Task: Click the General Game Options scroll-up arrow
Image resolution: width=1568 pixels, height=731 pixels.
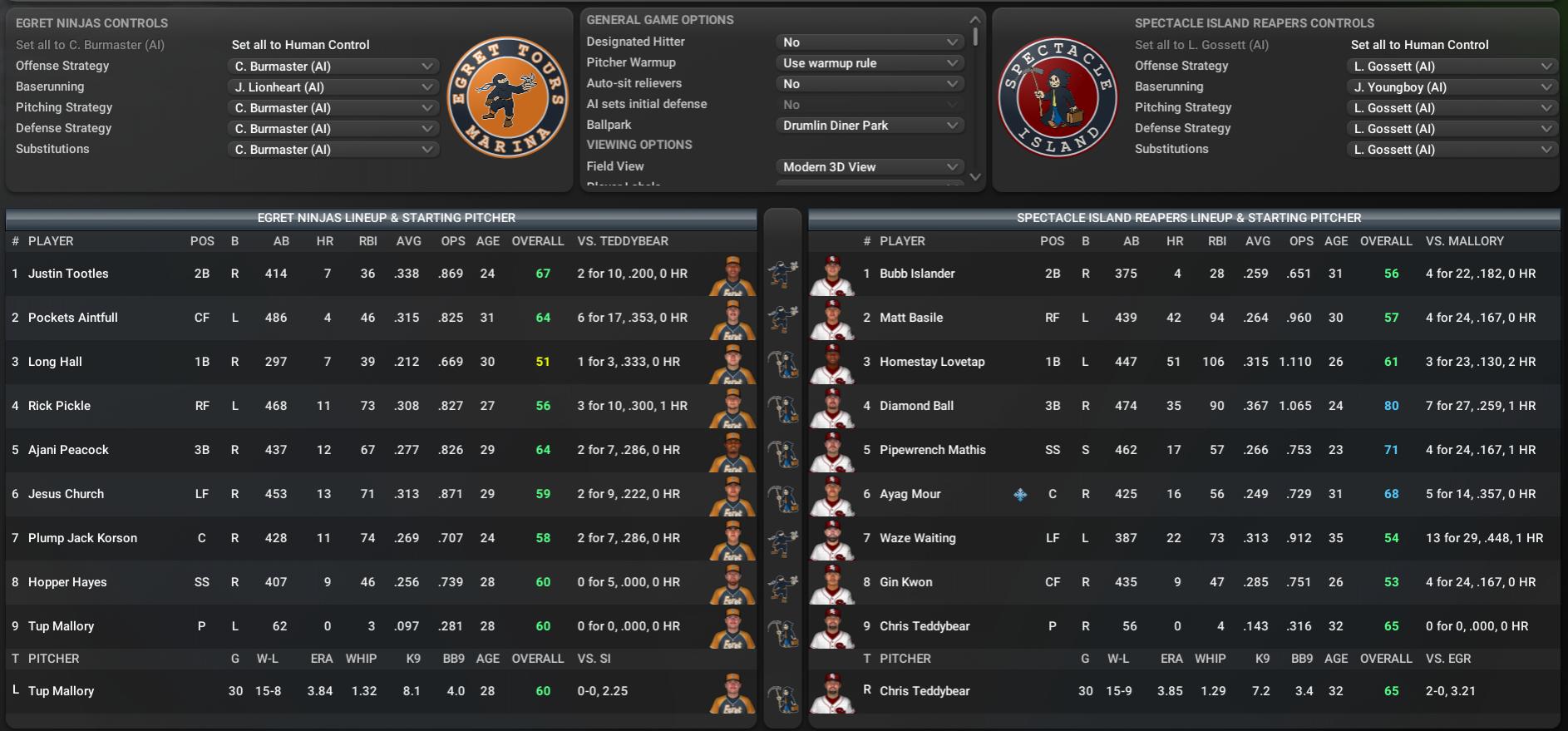Action: [x=975, y=19]
